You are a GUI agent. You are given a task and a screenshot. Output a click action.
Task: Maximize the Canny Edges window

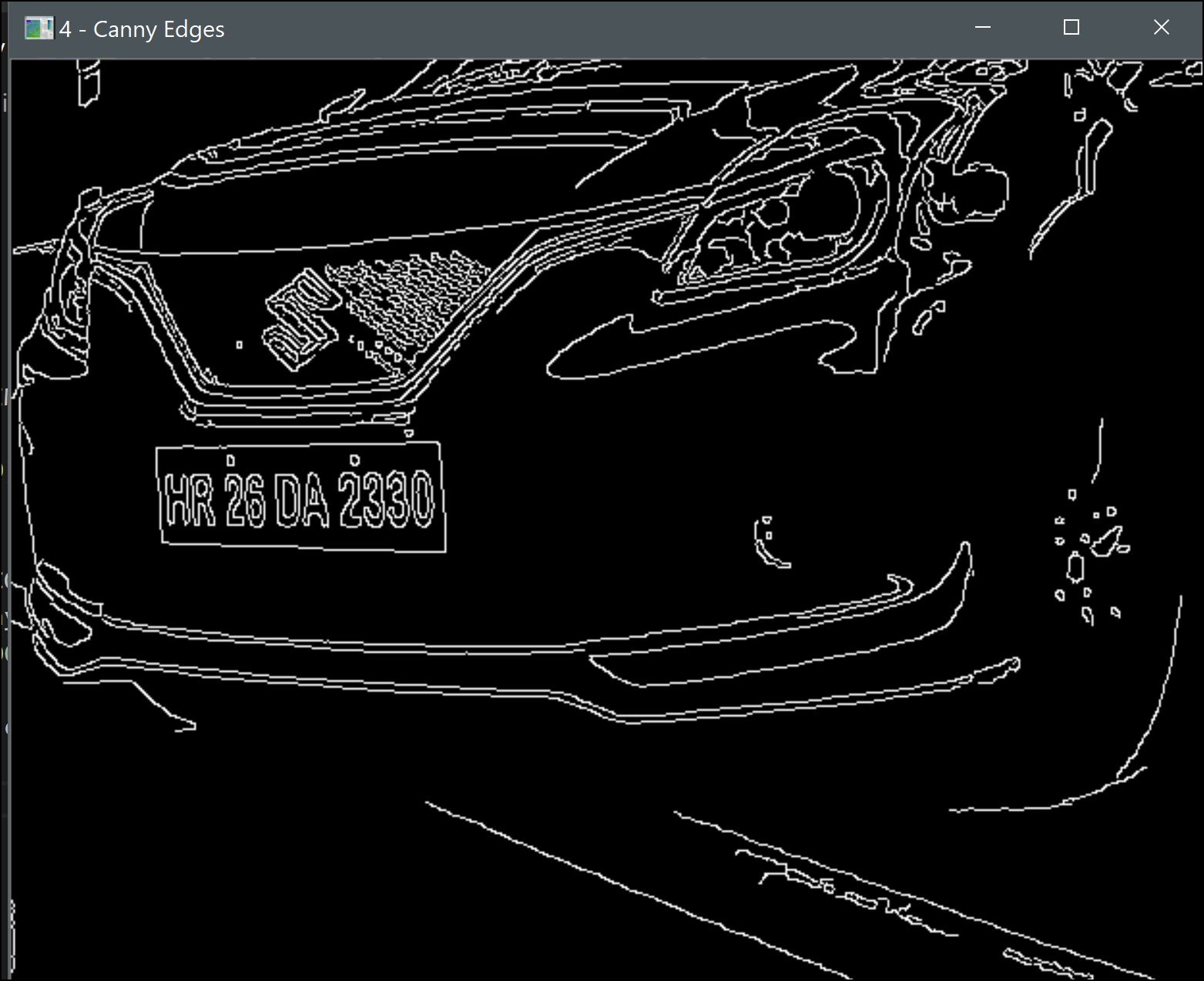(1071, 28)
